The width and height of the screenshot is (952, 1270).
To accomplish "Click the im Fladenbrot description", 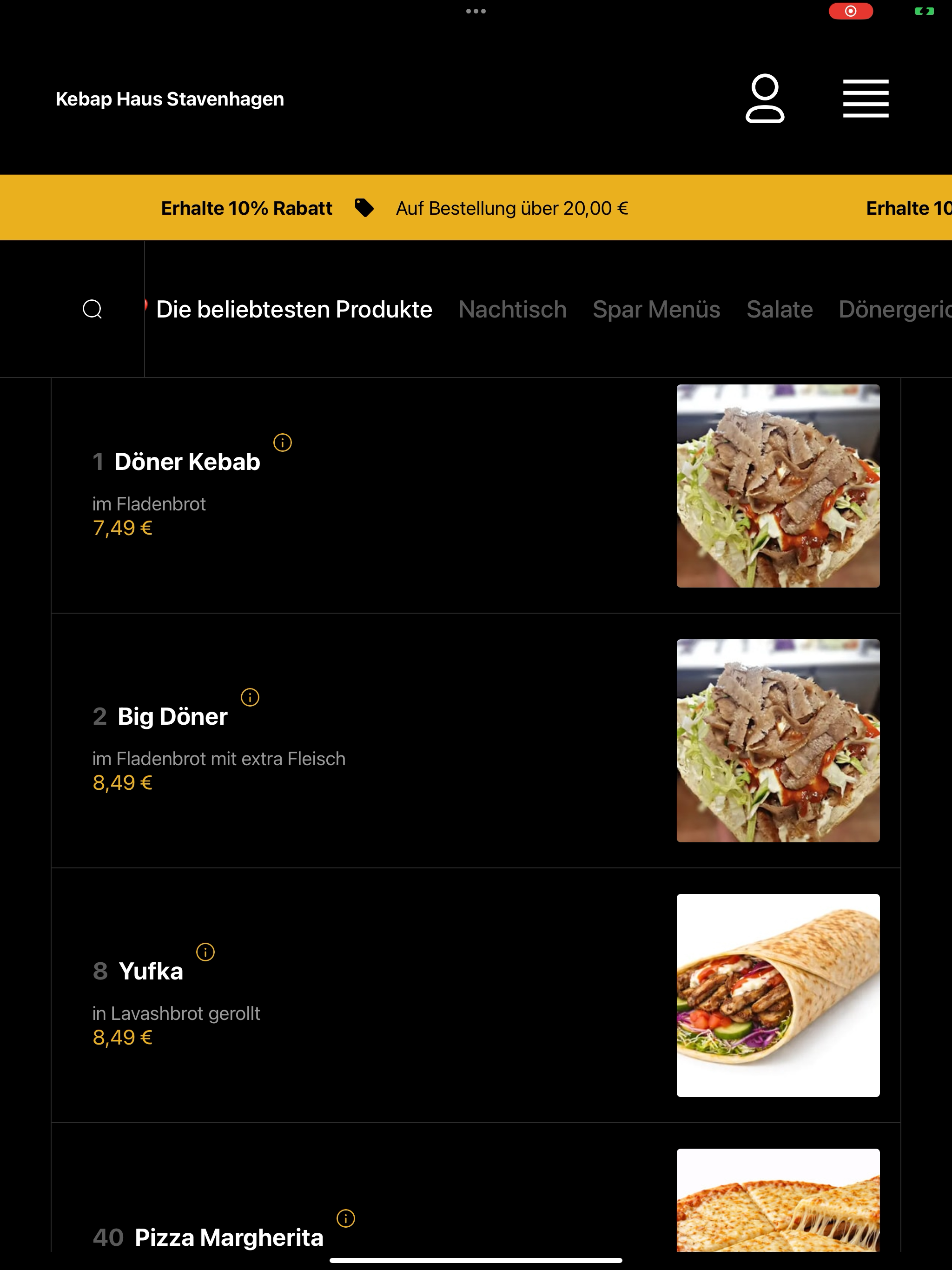I will click(x=149, y=504).
